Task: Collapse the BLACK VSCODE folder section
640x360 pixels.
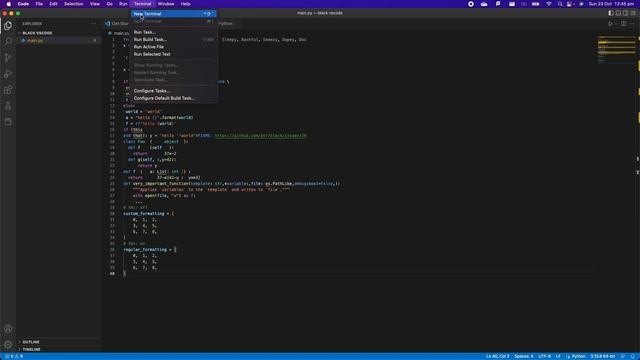Action: pyautogui.click(x=58, y=33)
